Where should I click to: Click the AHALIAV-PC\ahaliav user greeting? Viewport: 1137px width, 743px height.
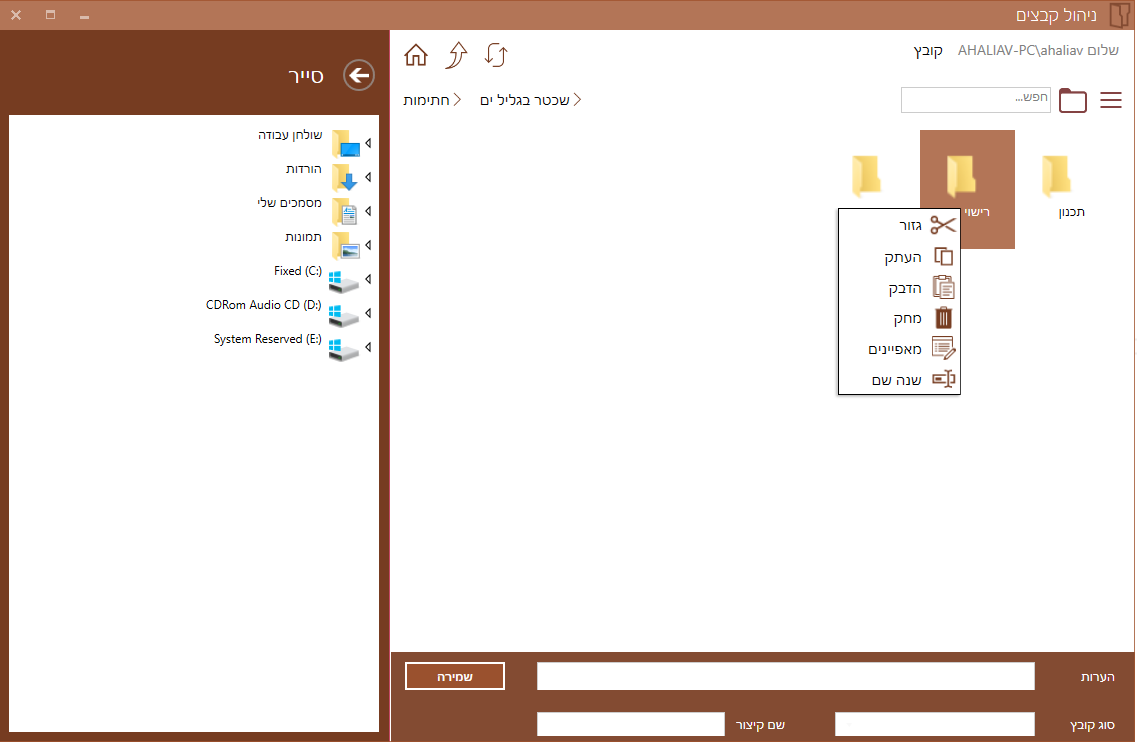[x=1038, y=51]
